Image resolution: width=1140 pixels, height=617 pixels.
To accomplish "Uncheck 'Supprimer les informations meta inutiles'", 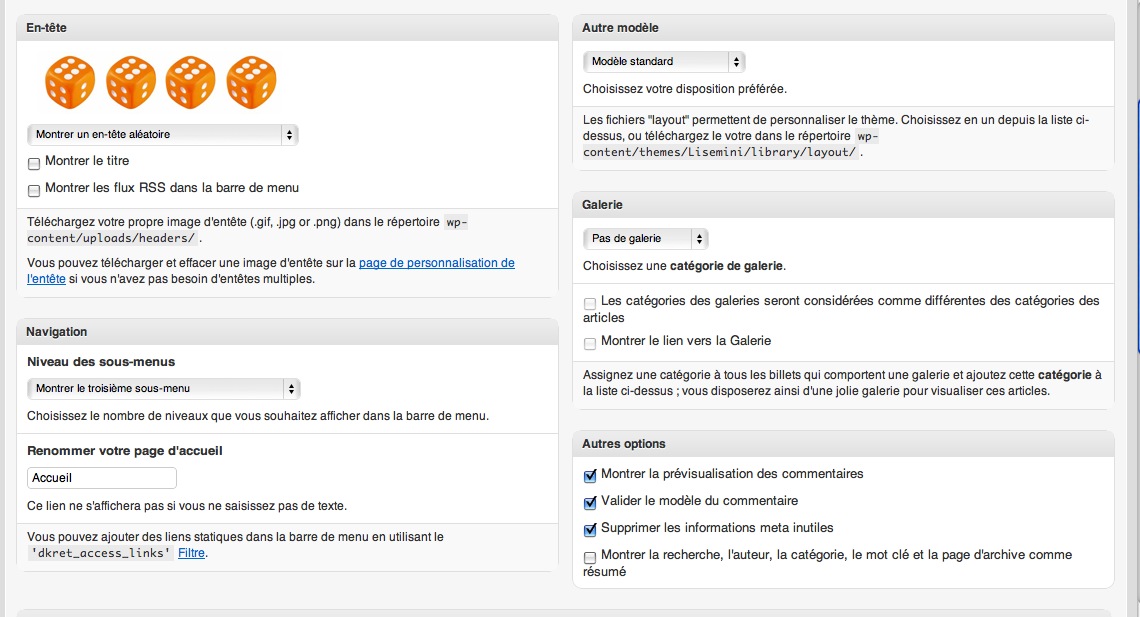I will point(590,530).
